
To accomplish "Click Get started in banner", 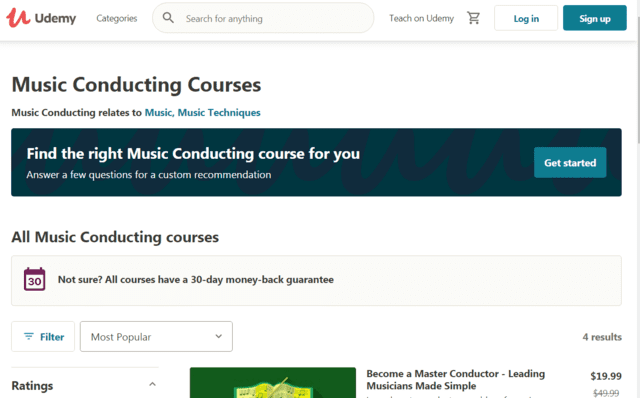I will [570, 162].
